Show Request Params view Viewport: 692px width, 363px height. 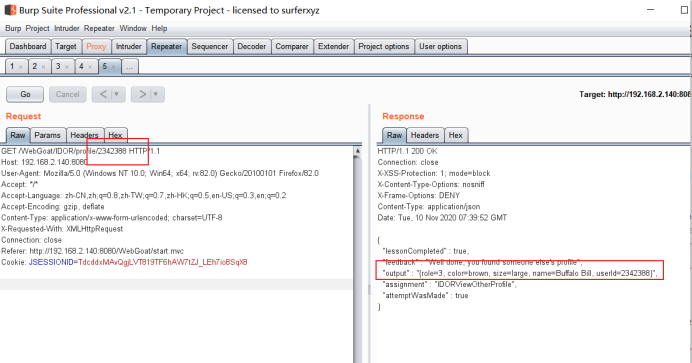pos(47,135)
